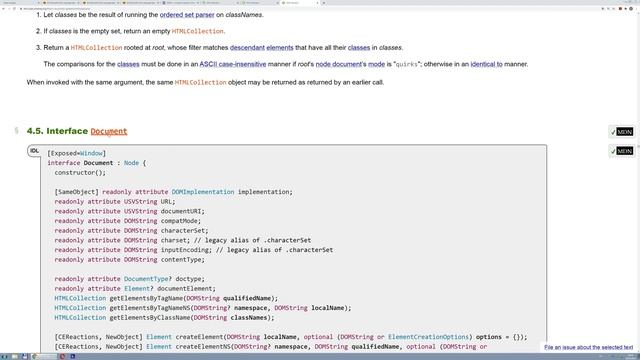
Task: Click the 'implementation' attribute name
Action: tap(264, 192)
